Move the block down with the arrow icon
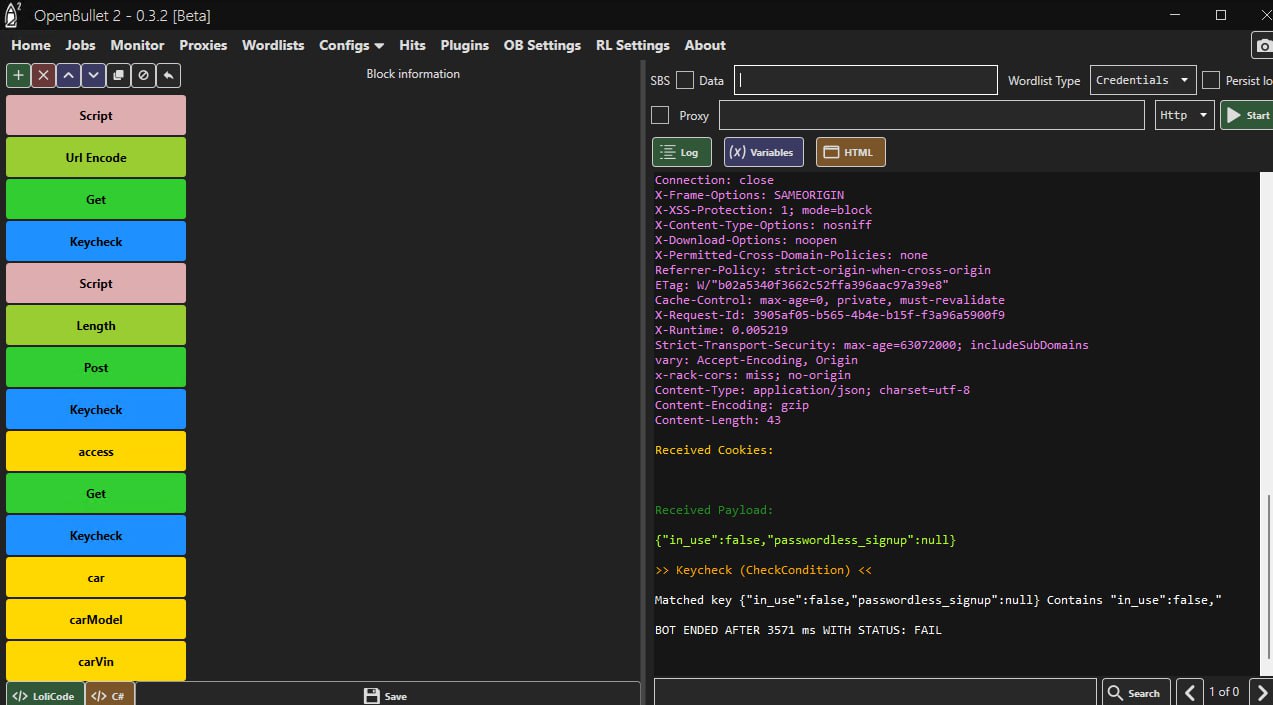The image size is (1273, 705). click(93, 75)
